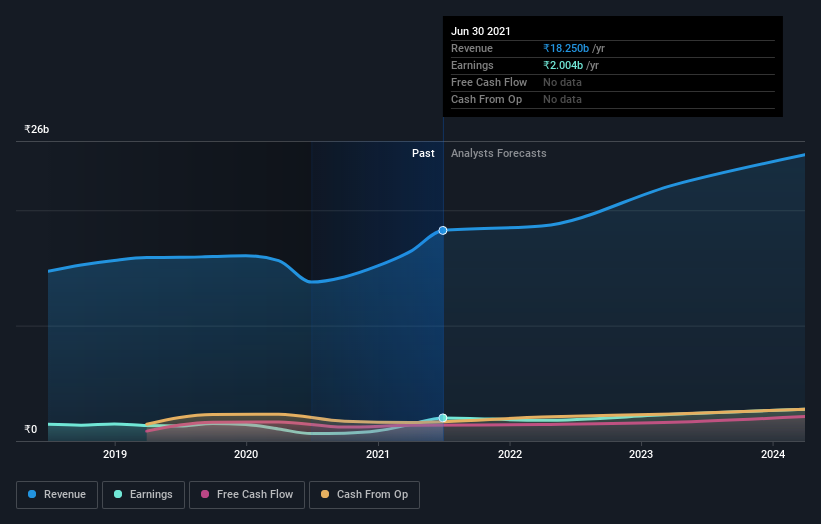The image size is (821, 524).
Task: Click the ₹0 y-axis label
Action: click(31, 429)
